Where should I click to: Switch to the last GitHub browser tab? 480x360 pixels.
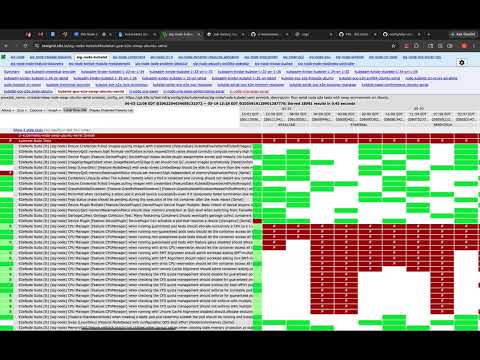point(401,34)
